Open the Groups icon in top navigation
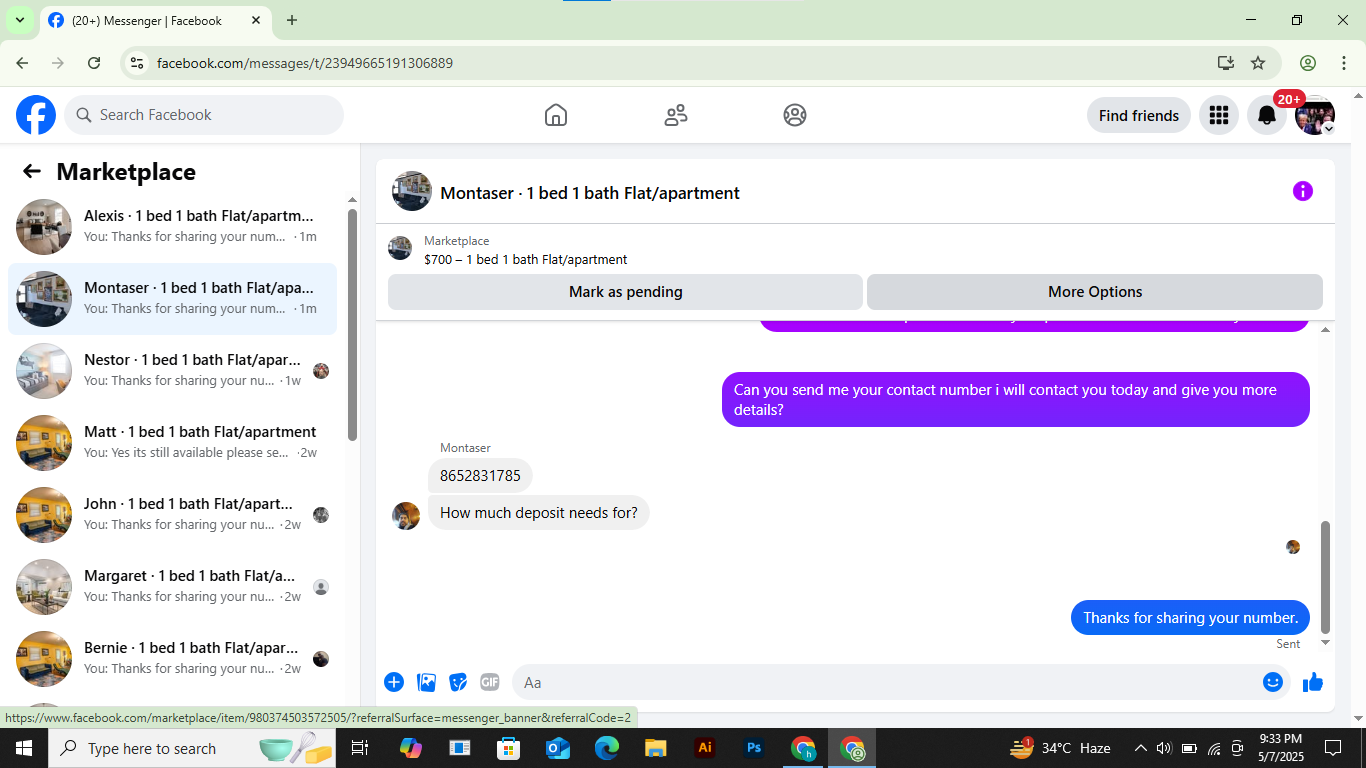Viewport: 1366px width, 768px height. (x=795, y=115)
